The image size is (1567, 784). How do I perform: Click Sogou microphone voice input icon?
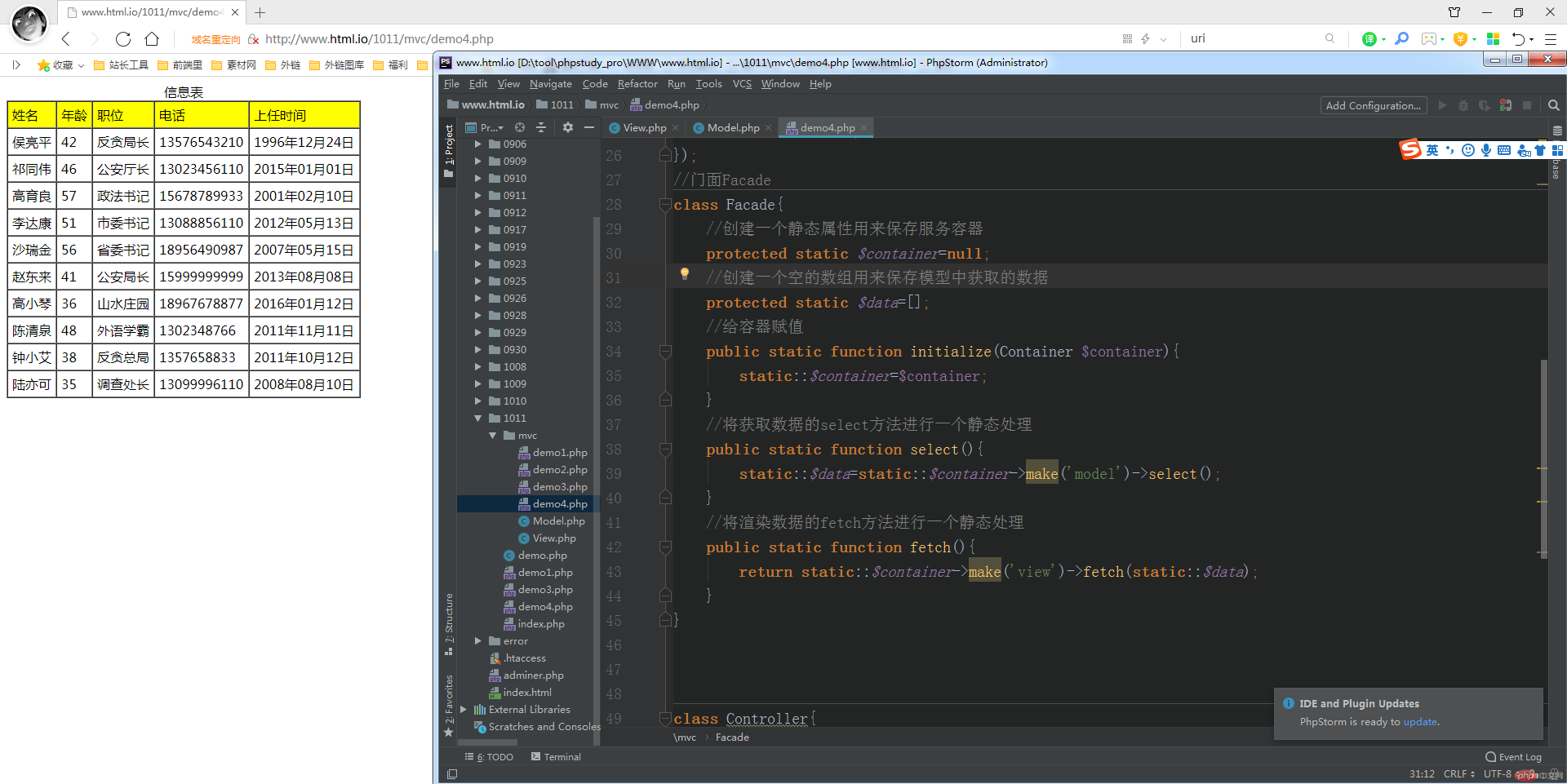(x=1486, y=150)
